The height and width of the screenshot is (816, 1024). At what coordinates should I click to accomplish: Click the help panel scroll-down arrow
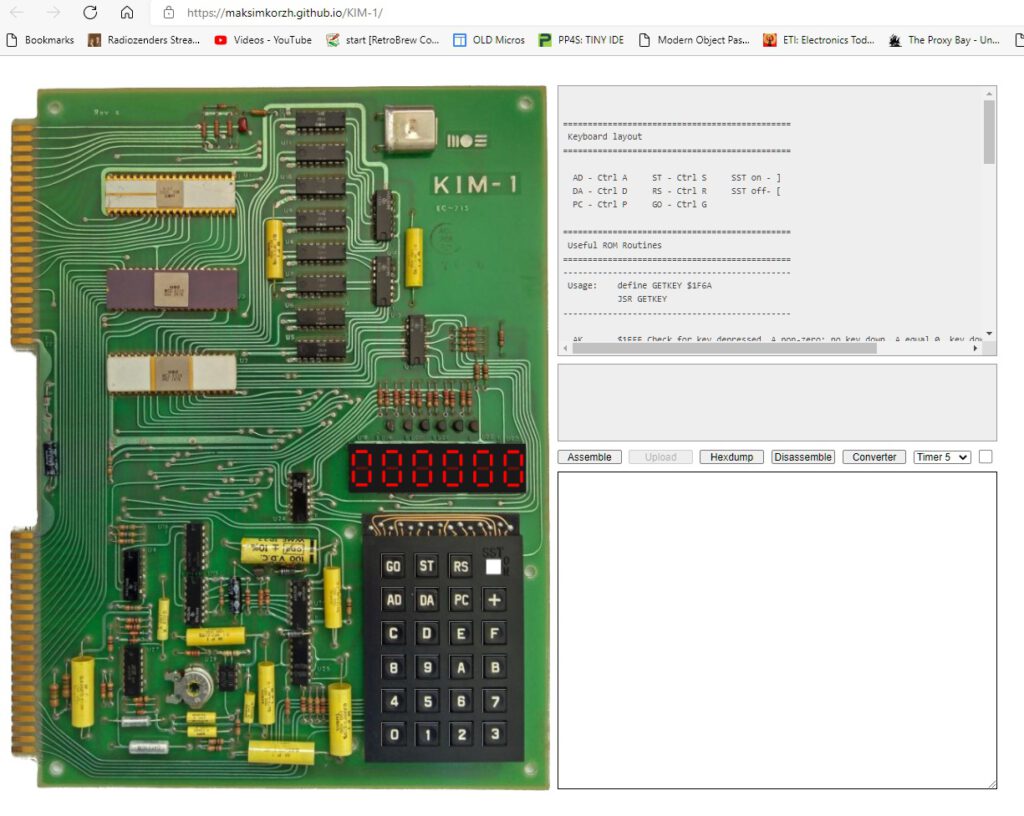(x=989, y=334)
